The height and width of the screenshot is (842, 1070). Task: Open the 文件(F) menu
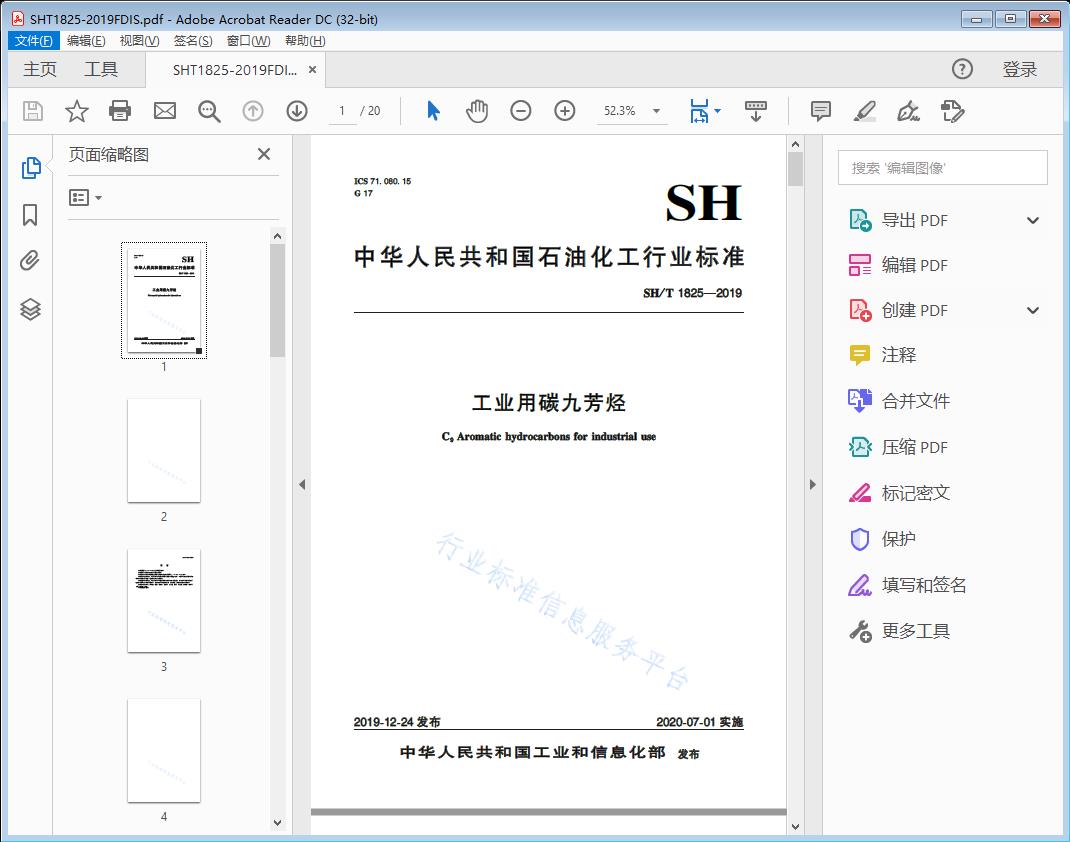click(x=34, y=41)
